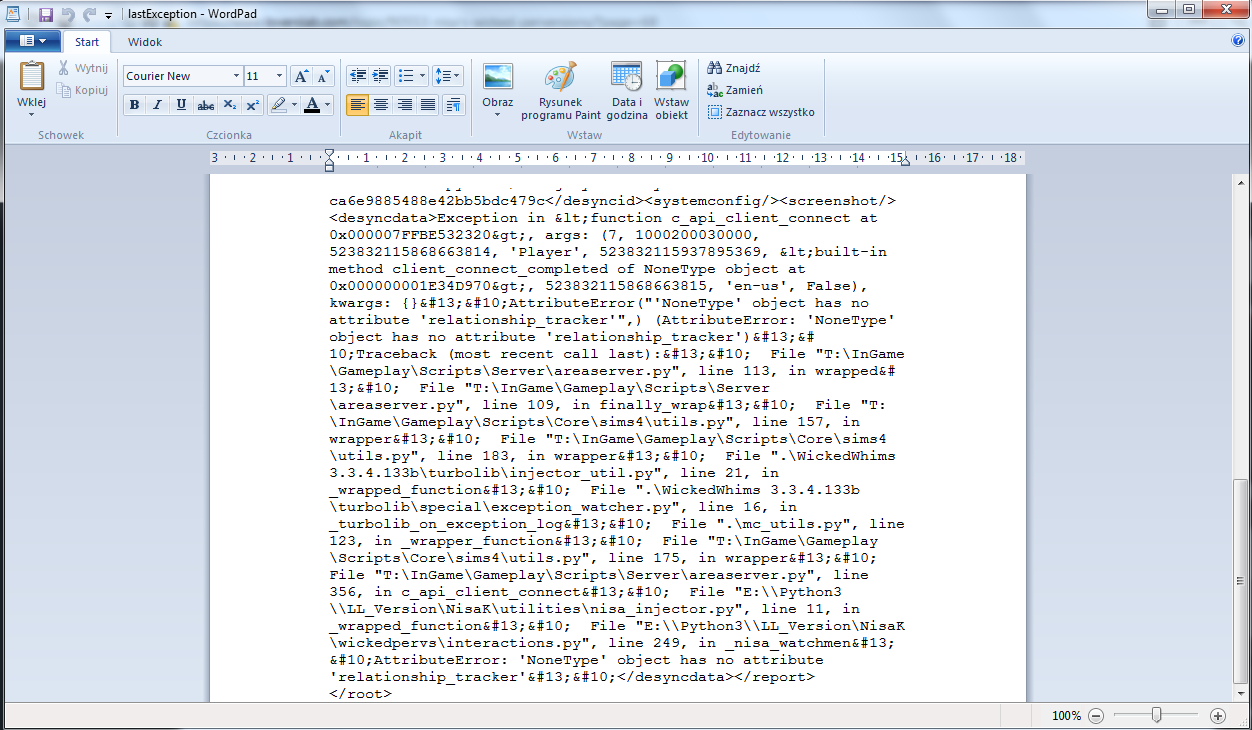Viewport: 1252px width, 730px height.
Task: Click the scrollbar down arrow
Action: 1241,692
